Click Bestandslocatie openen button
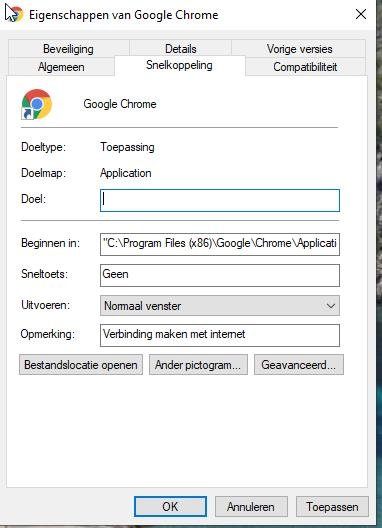This screenshot has height=528, width=382. click(81, 365)
